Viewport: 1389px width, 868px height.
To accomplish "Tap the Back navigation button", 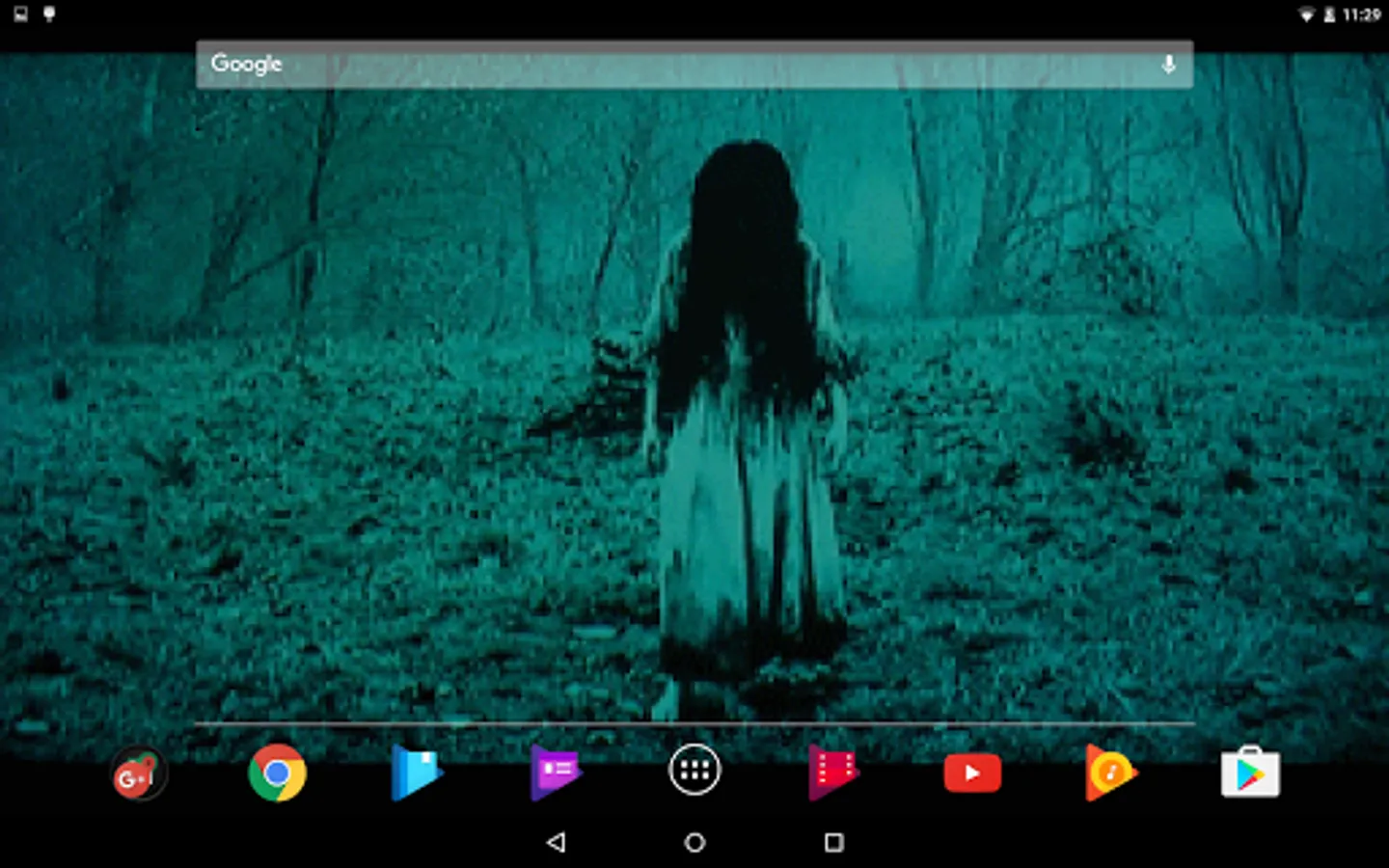I will pos(556,842).
